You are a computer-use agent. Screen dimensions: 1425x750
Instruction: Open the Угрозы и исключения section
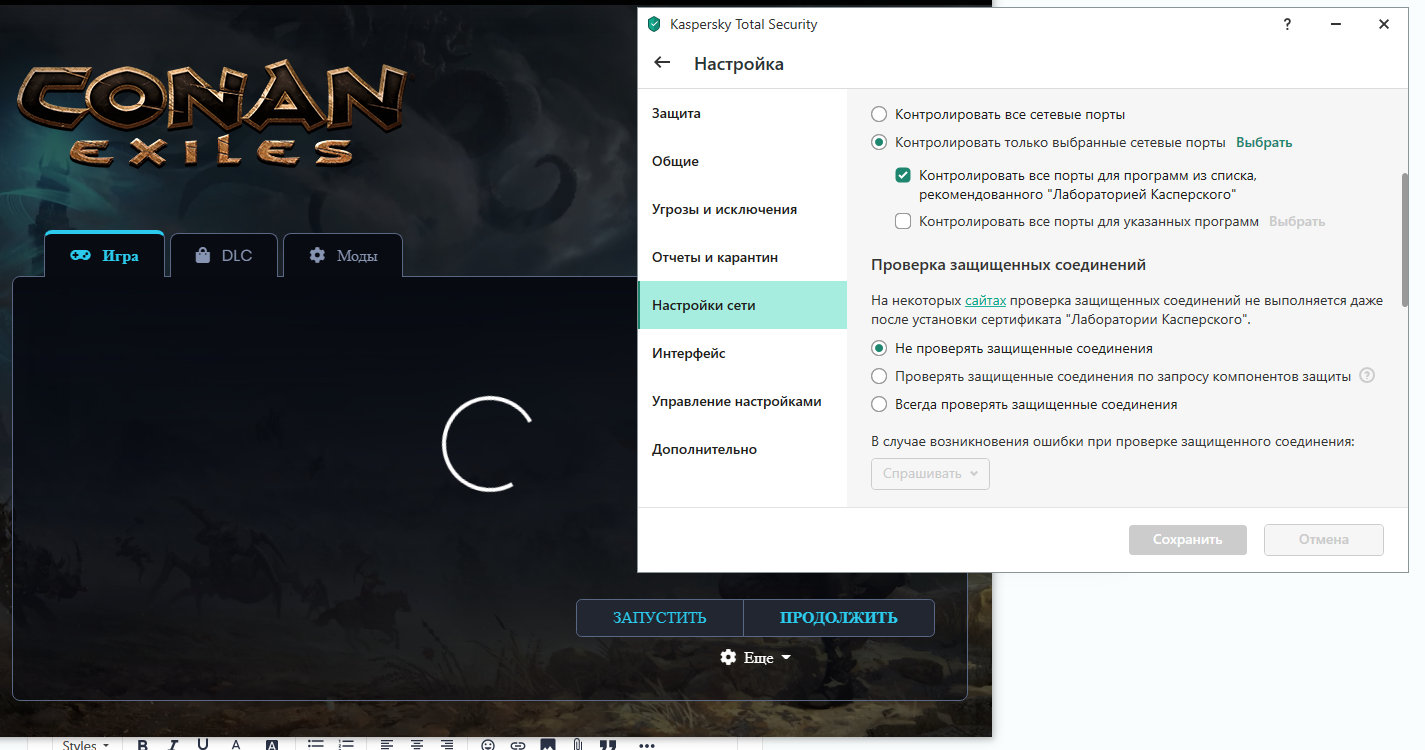(x=742, y=209)
